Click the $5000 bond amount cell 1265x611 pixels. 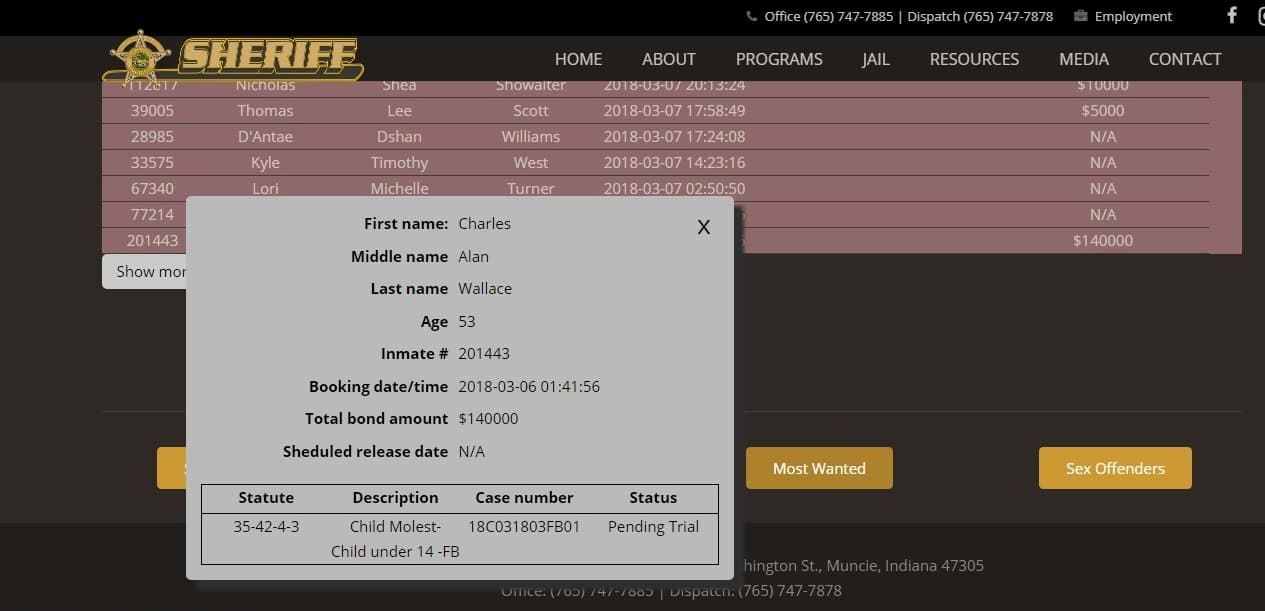pos(1102,110)
